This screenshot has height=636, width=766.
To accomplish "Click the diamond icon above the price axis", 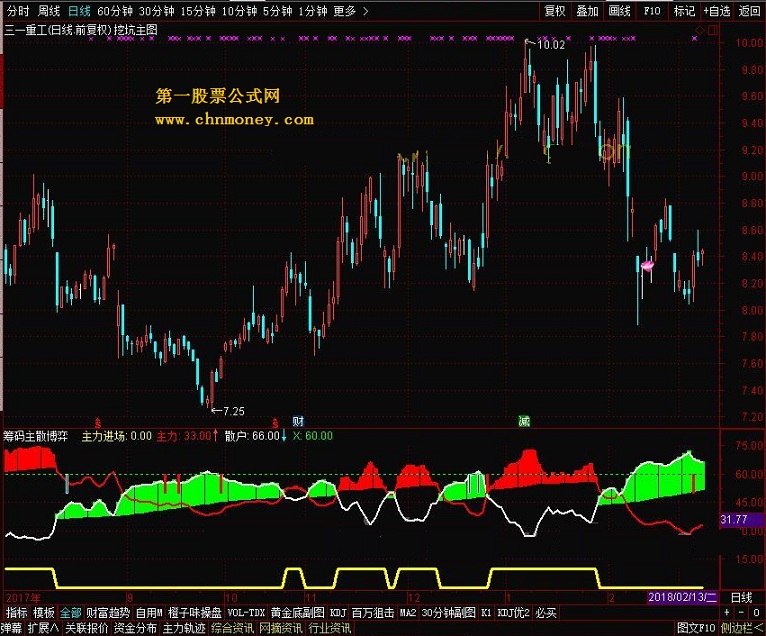I will [700, 30].
